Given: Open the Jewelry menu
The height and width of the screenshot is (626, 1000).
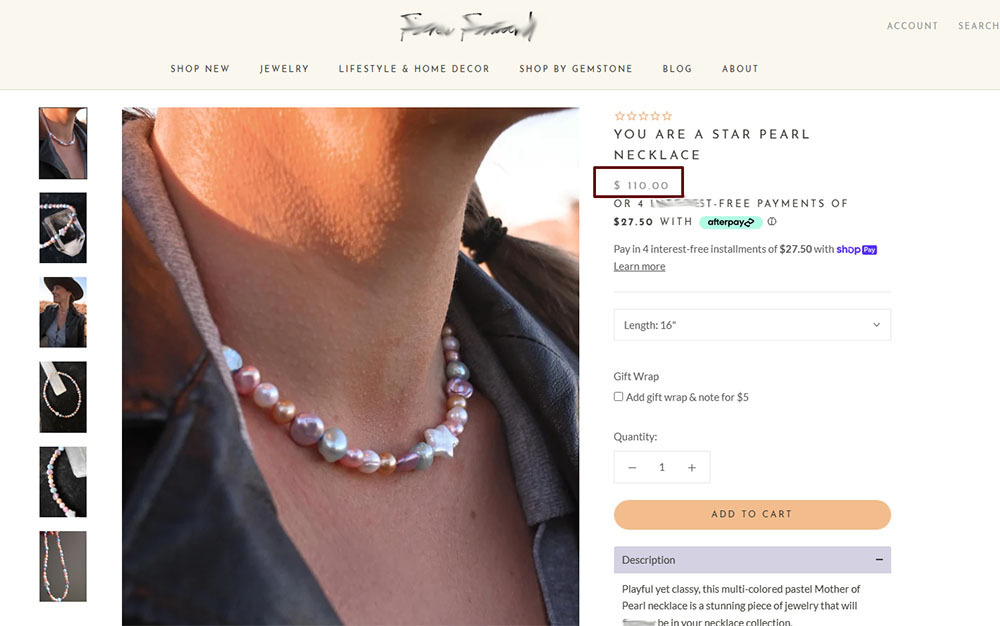Looking at the screenshot, I should (x=285, y=69).
